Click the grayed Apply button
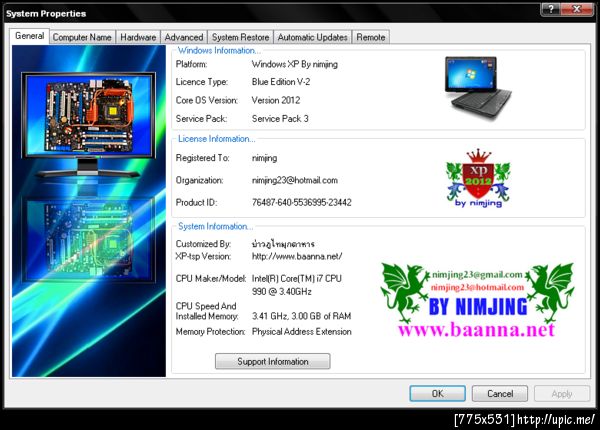The height and width of the screenshot is (430, 600). point(562,393)
